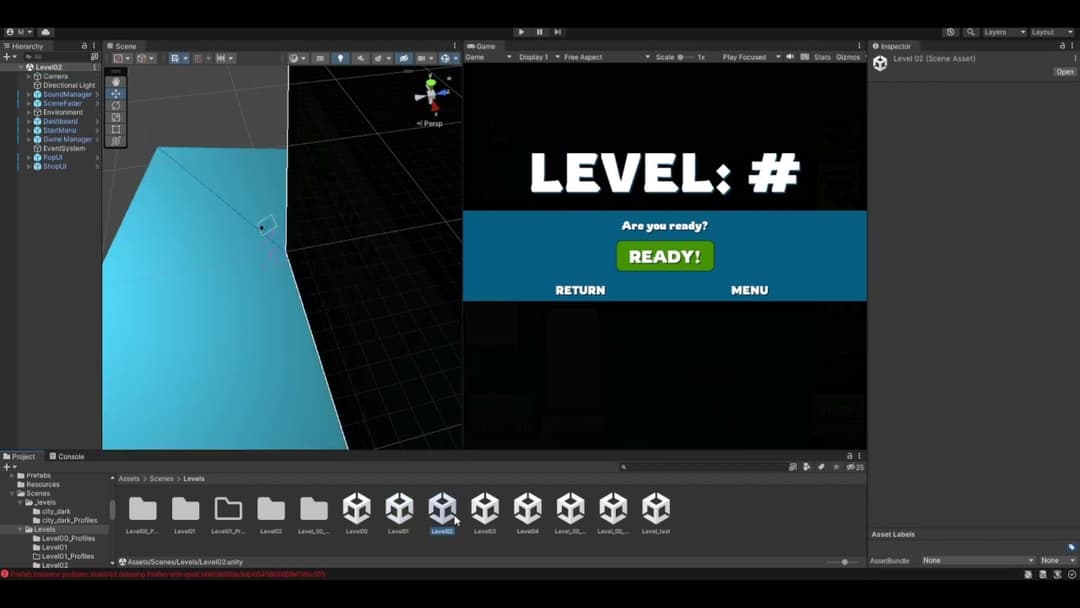Click the Undo History icon
This screenshot has height=608, width=1080.
click(950, 32)
